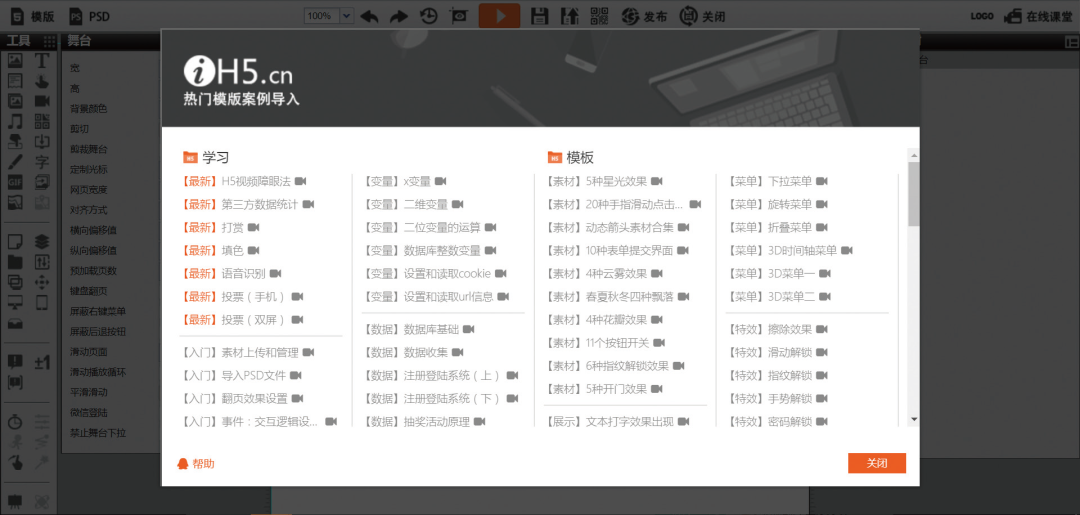Image resolution: width=1080 pixels, height=515 pixels.
Task: Select the GIF tool in toolbox
Action: [x=15, y=182]
